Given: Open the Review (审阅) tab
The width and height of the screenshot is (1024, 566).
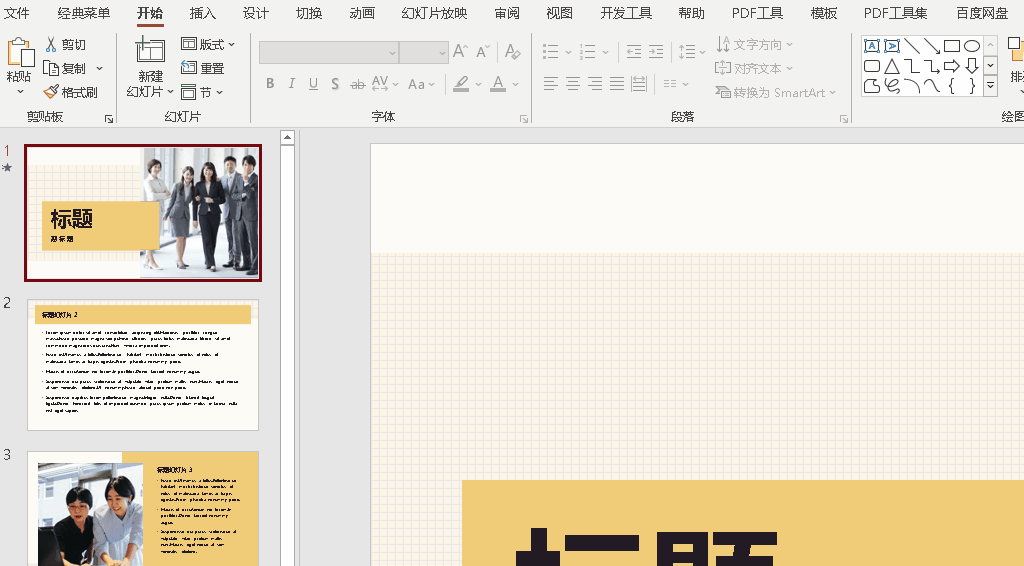Looking at the screenshot, I should pos(507,13).
